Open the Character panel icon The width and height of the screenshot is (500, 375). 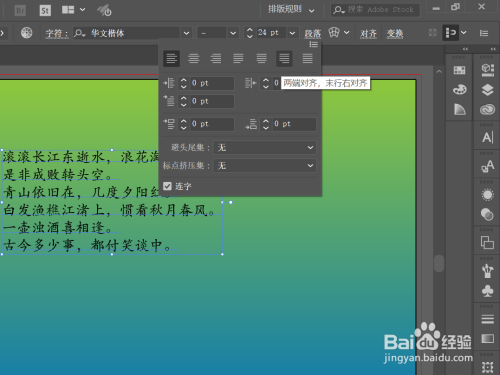pyautogui.click(x=487, y=137)
